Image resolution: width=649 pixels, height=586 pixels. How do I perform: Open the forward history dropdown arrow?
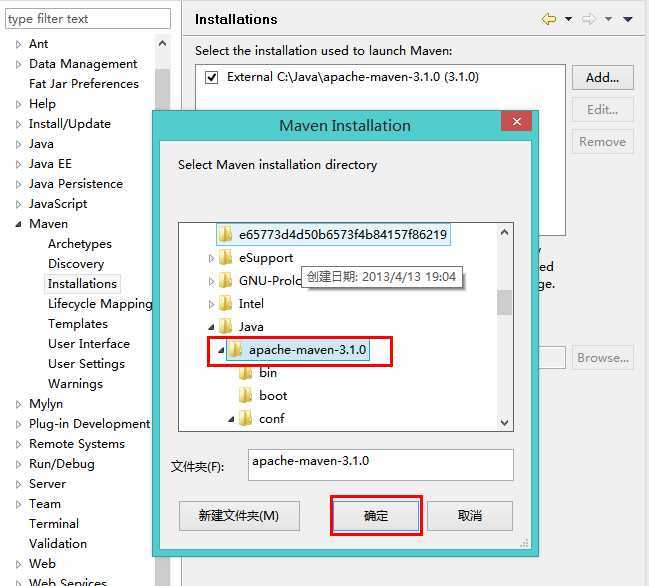(608, 19)
